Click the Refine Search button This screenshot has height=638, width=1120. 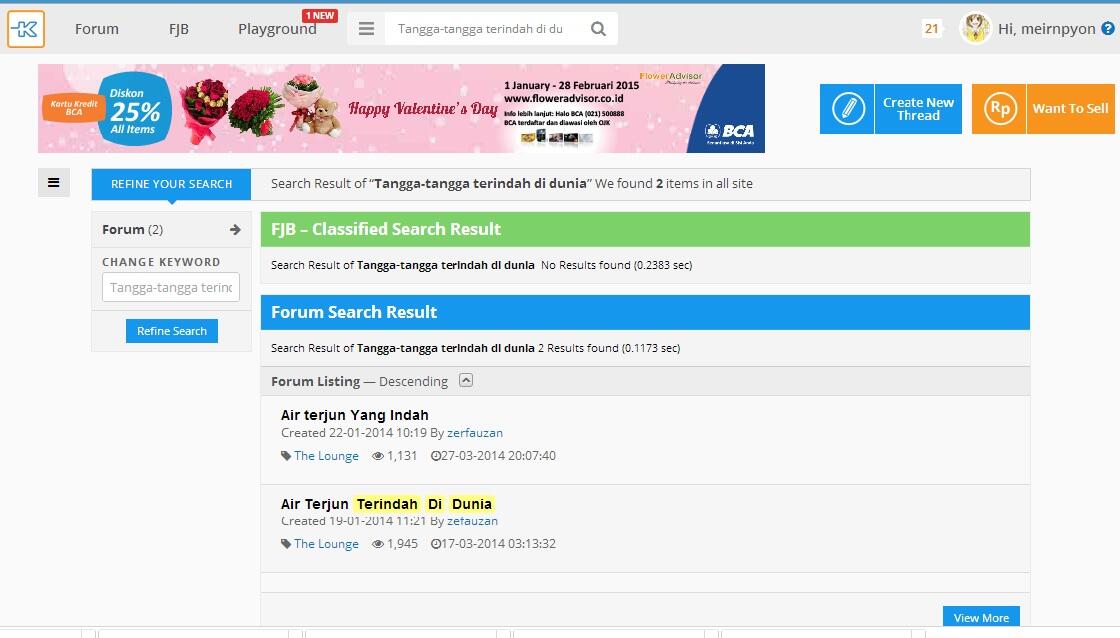(x=171, y=331)
